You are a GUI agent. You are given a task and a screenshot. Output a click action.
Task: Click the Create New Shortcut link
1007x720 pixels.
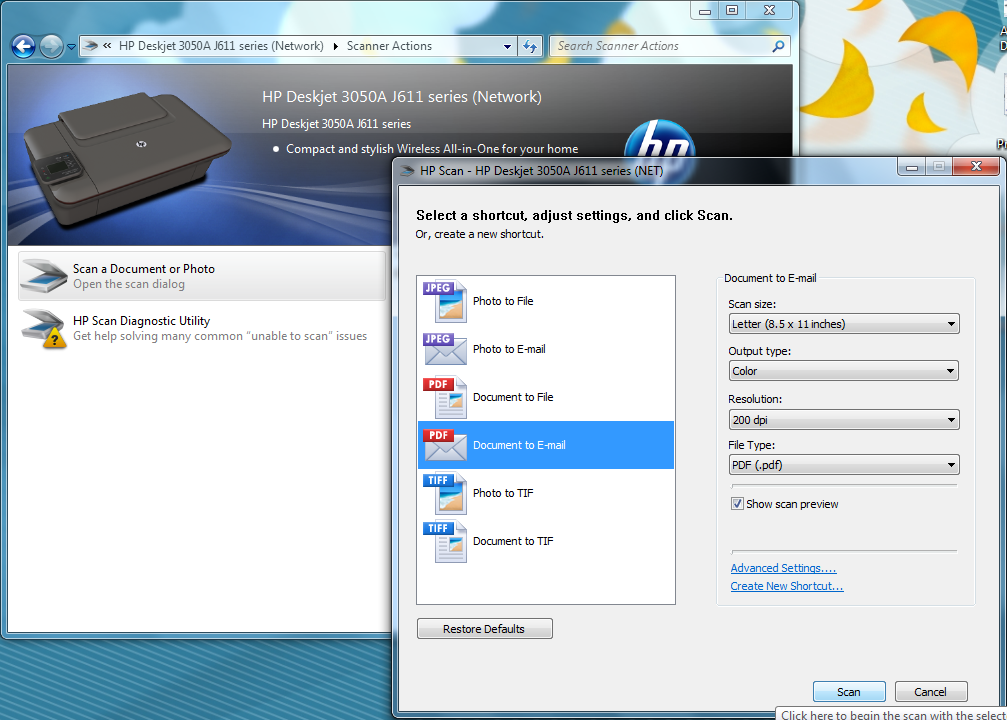coord(786,586)
